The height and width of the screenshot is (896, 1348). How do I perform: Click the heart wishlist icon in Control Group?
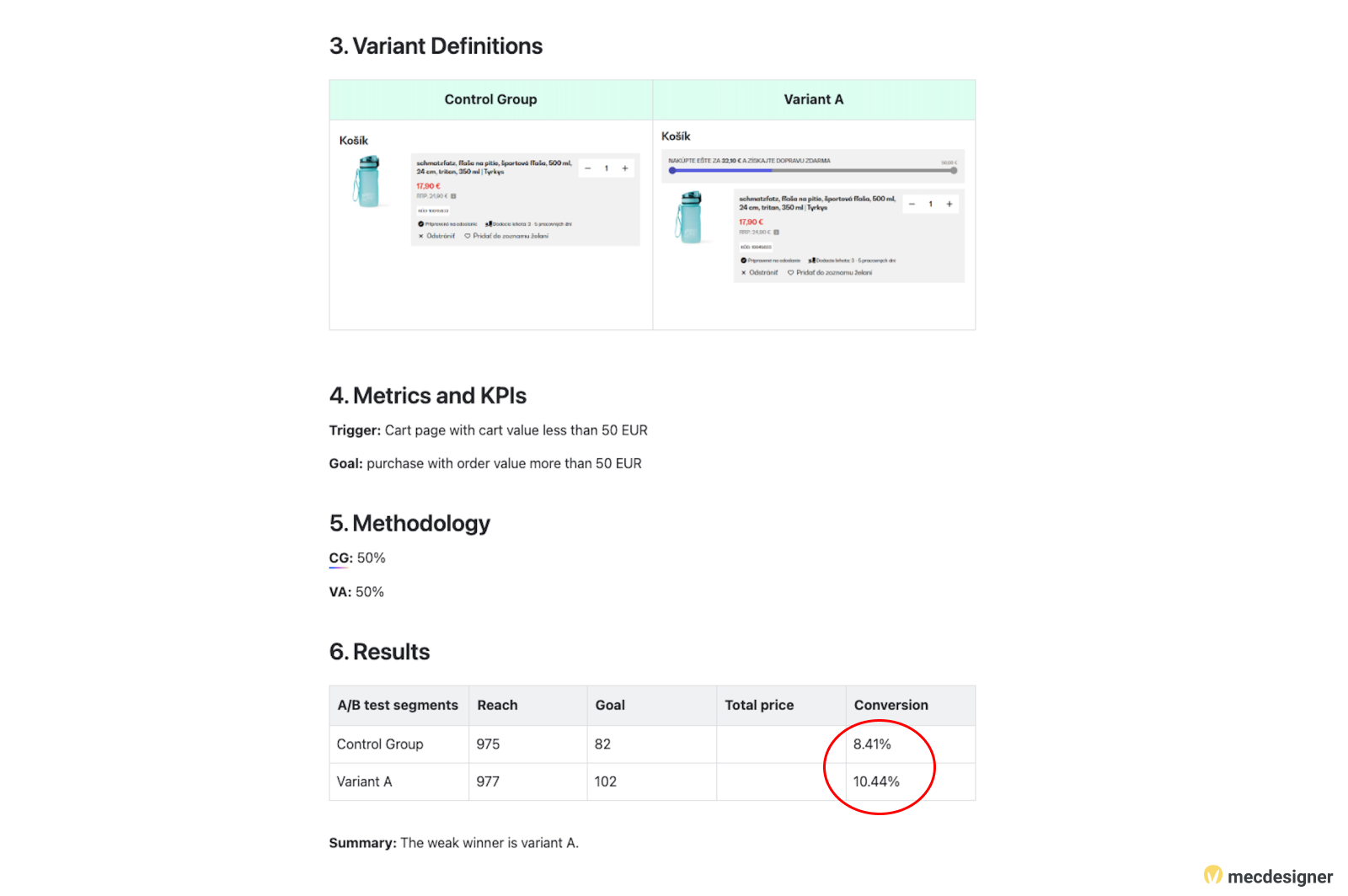pyautogui.click(x=468, y=236)
